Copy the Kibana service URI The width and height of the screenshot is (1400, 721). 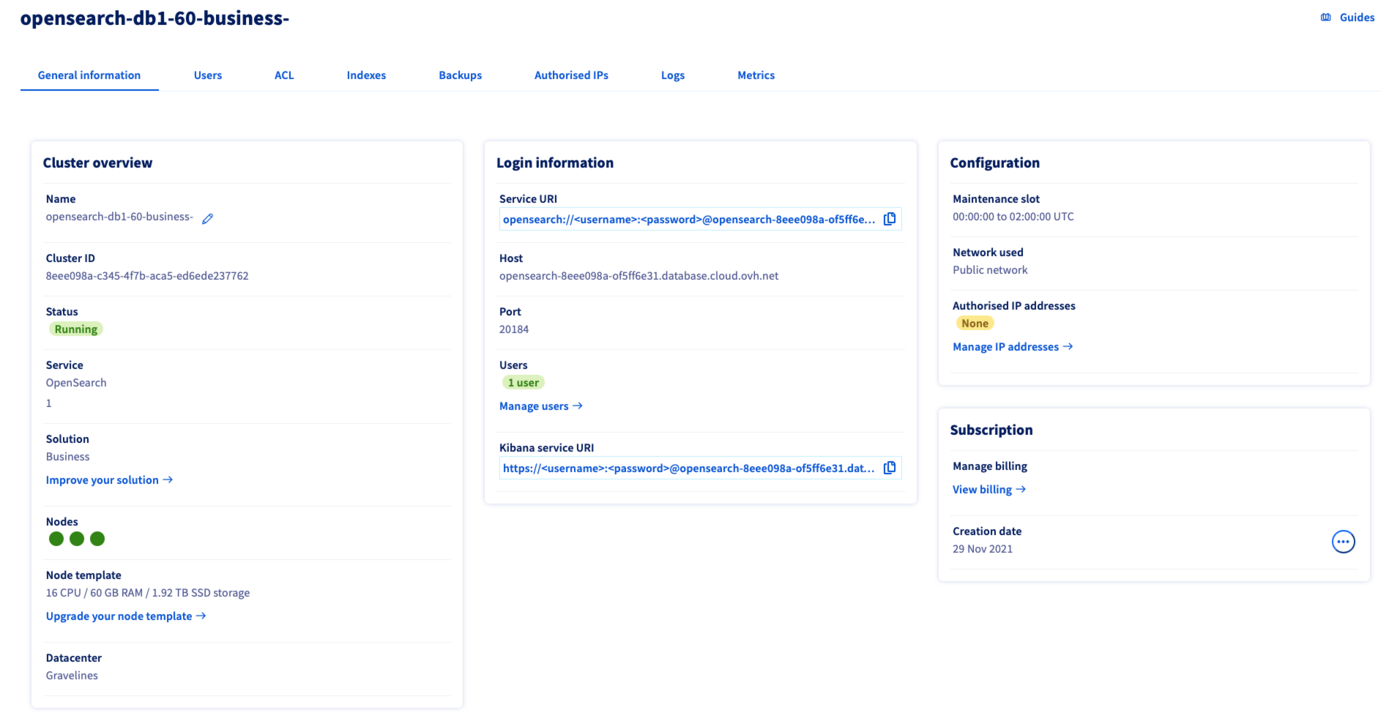point(889,467)
